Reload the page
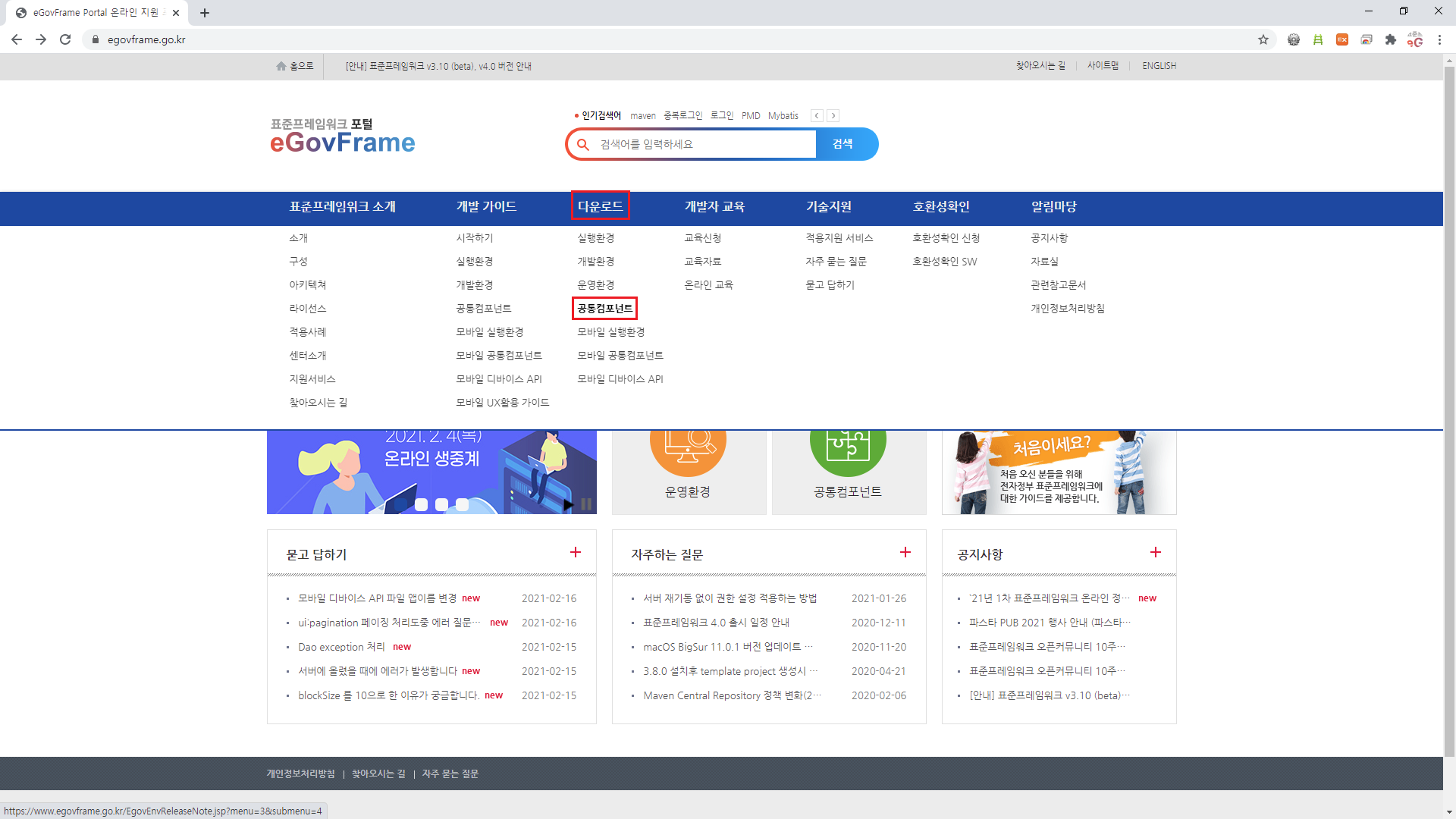The width and height of the screenshot is (1456, 819). coord(65,39)
